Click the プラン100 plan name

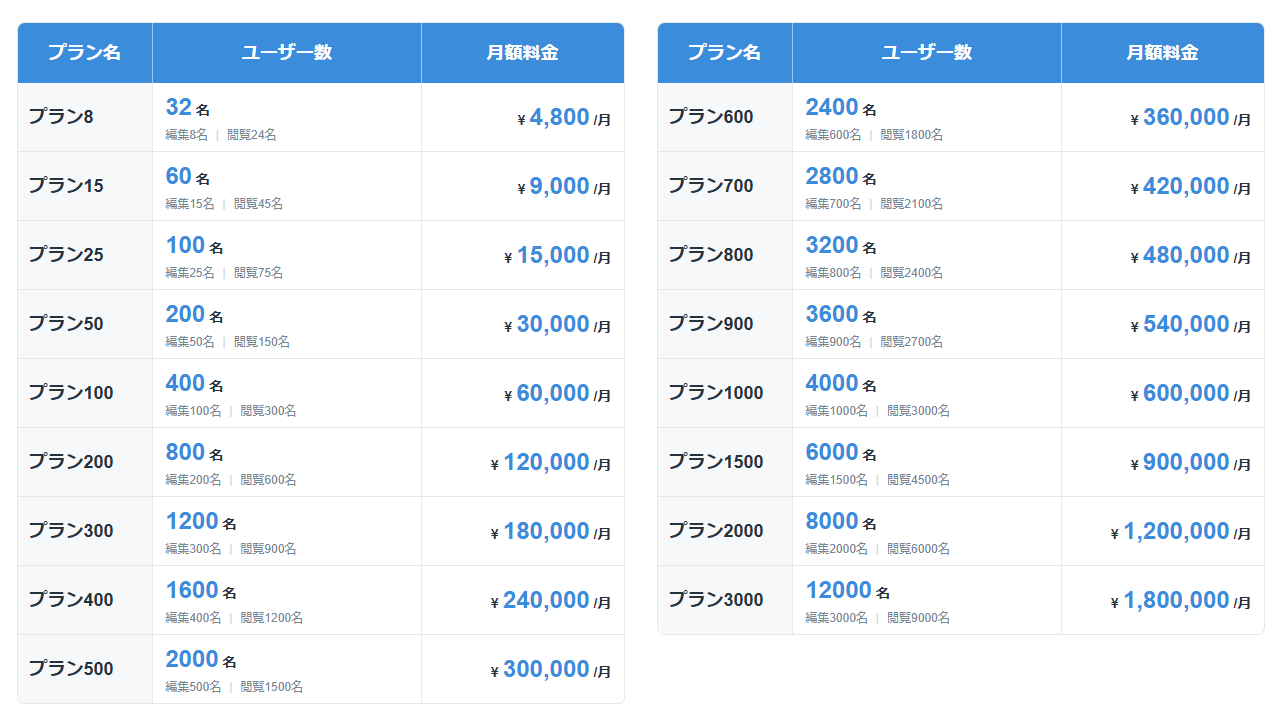point(71,393)
